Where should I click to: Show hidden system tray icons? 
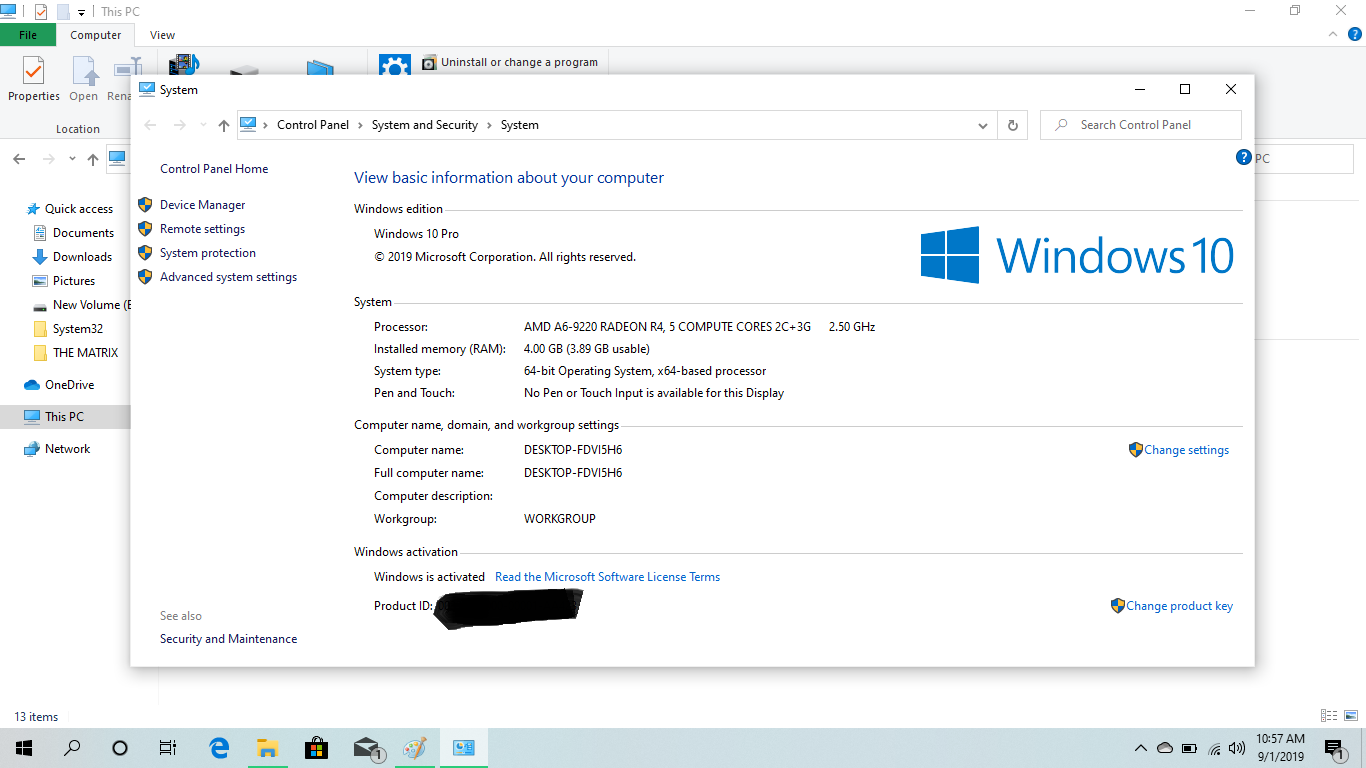pyautogui.click(x=1141, y=748)
